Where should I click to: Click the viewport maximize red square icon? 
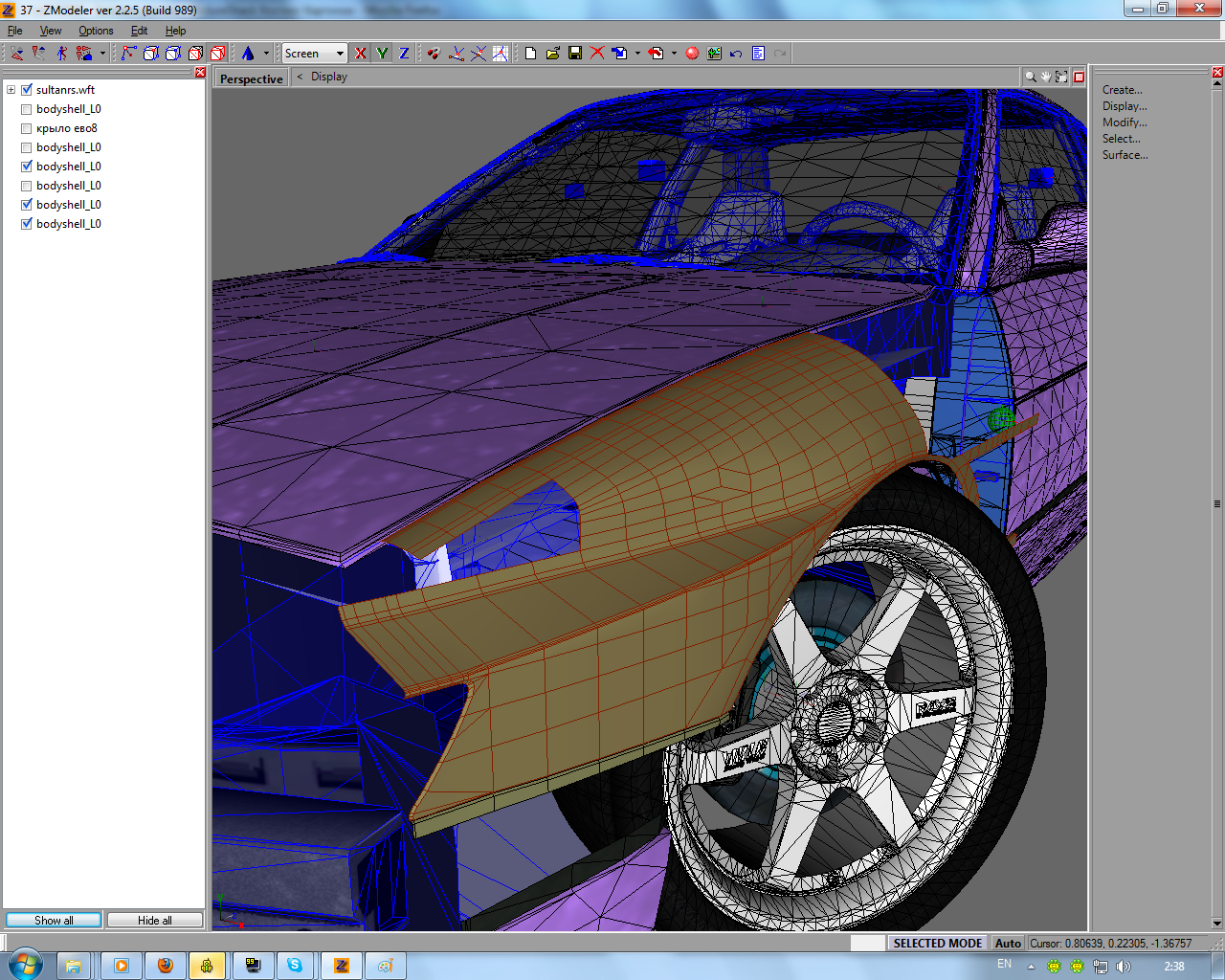[1079, 77]
